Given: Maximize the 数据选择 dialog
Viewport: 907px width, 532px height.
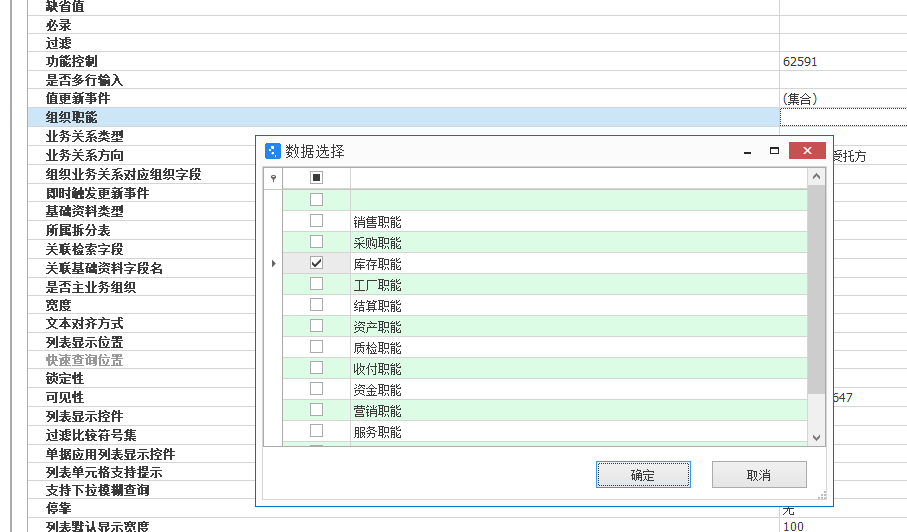Looking at the screenshot, I should (774, 151).
